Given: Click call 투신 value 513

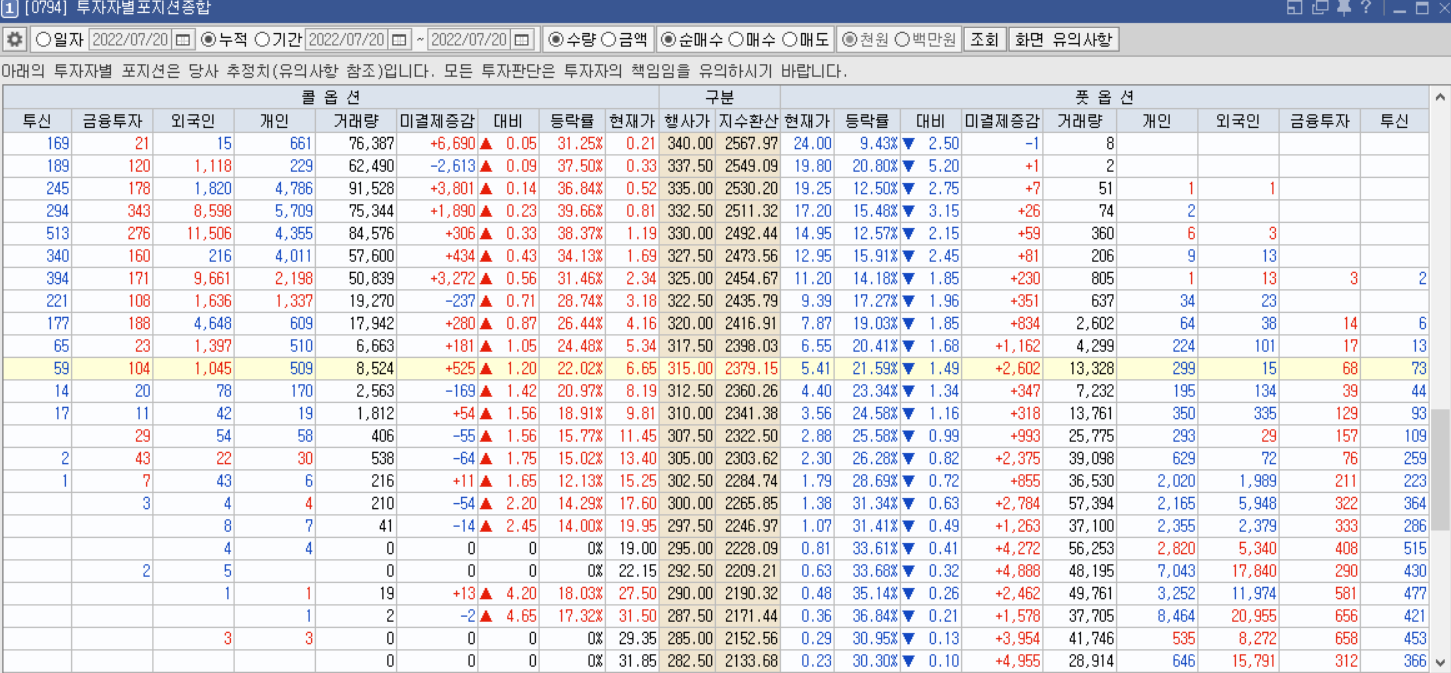Looking at the screenshot, I should point(37,234).
